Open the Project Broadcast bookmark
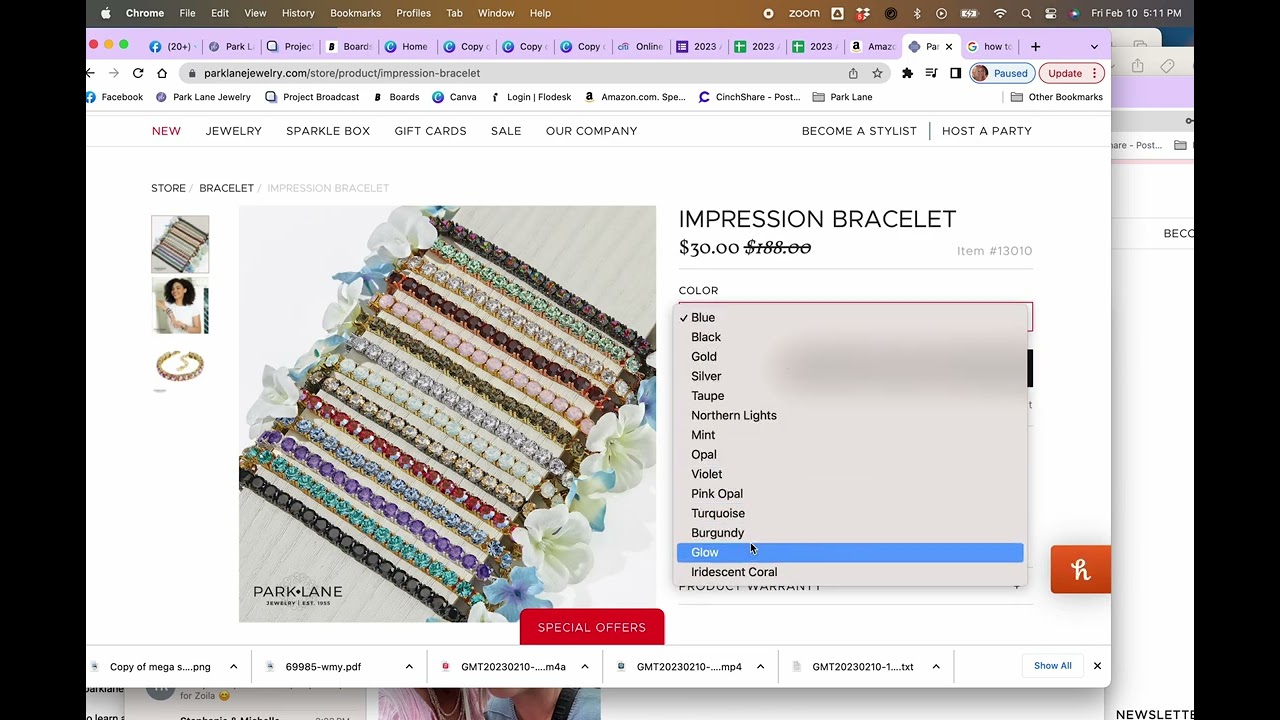Viewport: 1280px width, 720px height. [x=312, y=97]
